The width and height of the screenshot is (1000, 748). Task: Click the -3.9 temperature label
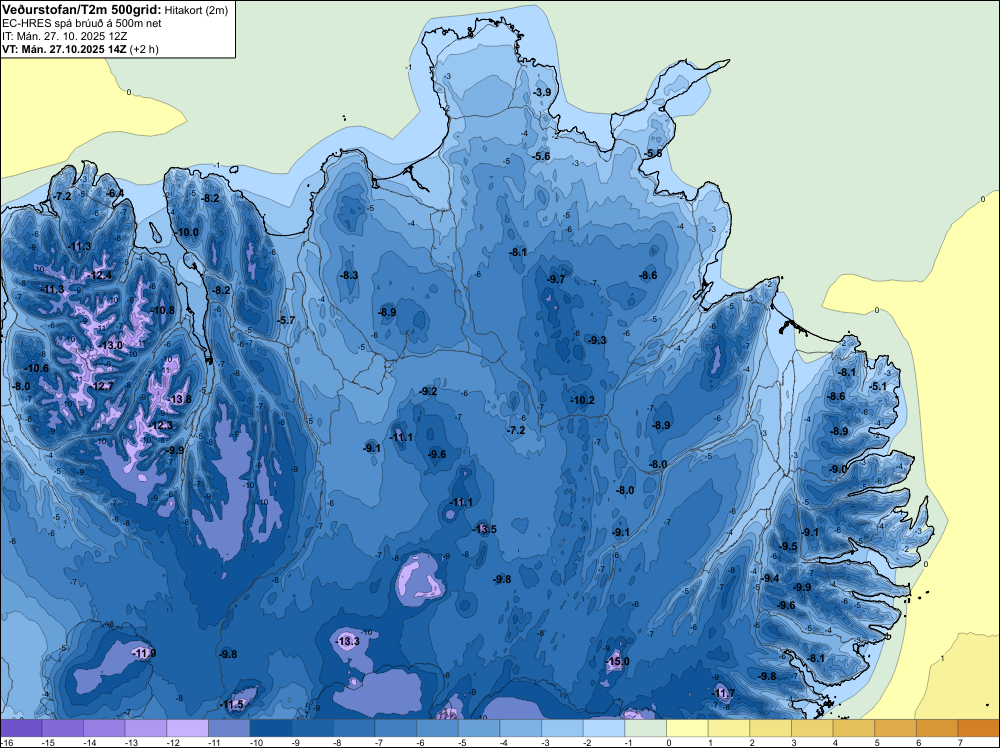(x=542, y=92)
